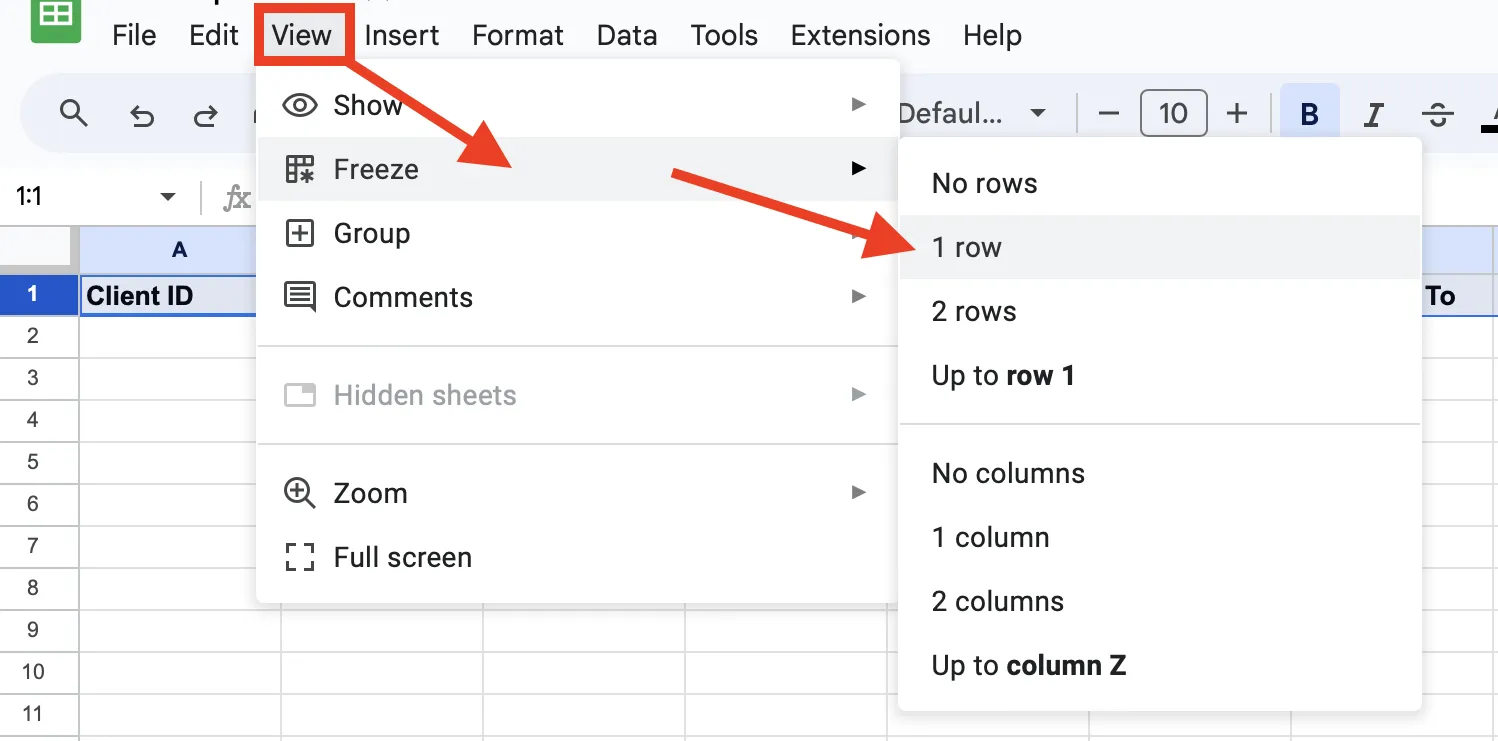Screen dimensions: 1498x741
Task: Choose Up to row 1 option
Action: click(1160, 375)
